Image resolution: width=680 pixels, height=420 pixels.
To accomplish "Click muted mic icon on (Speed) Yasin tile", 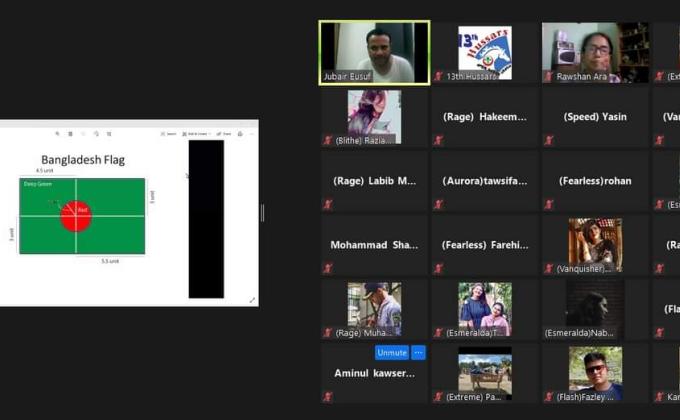I will 548,140.
